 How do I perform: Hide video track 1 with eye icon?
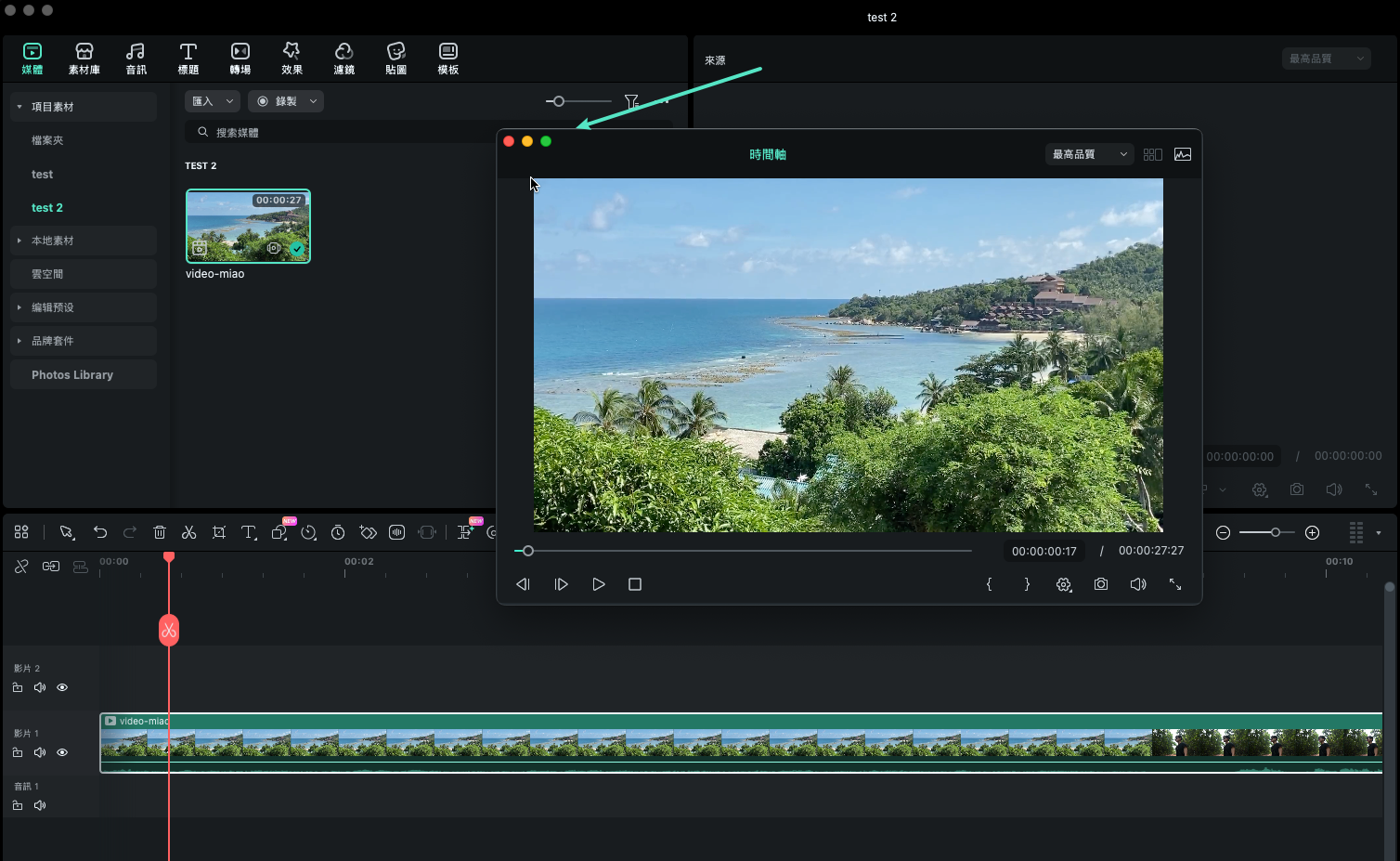(62, 752)
